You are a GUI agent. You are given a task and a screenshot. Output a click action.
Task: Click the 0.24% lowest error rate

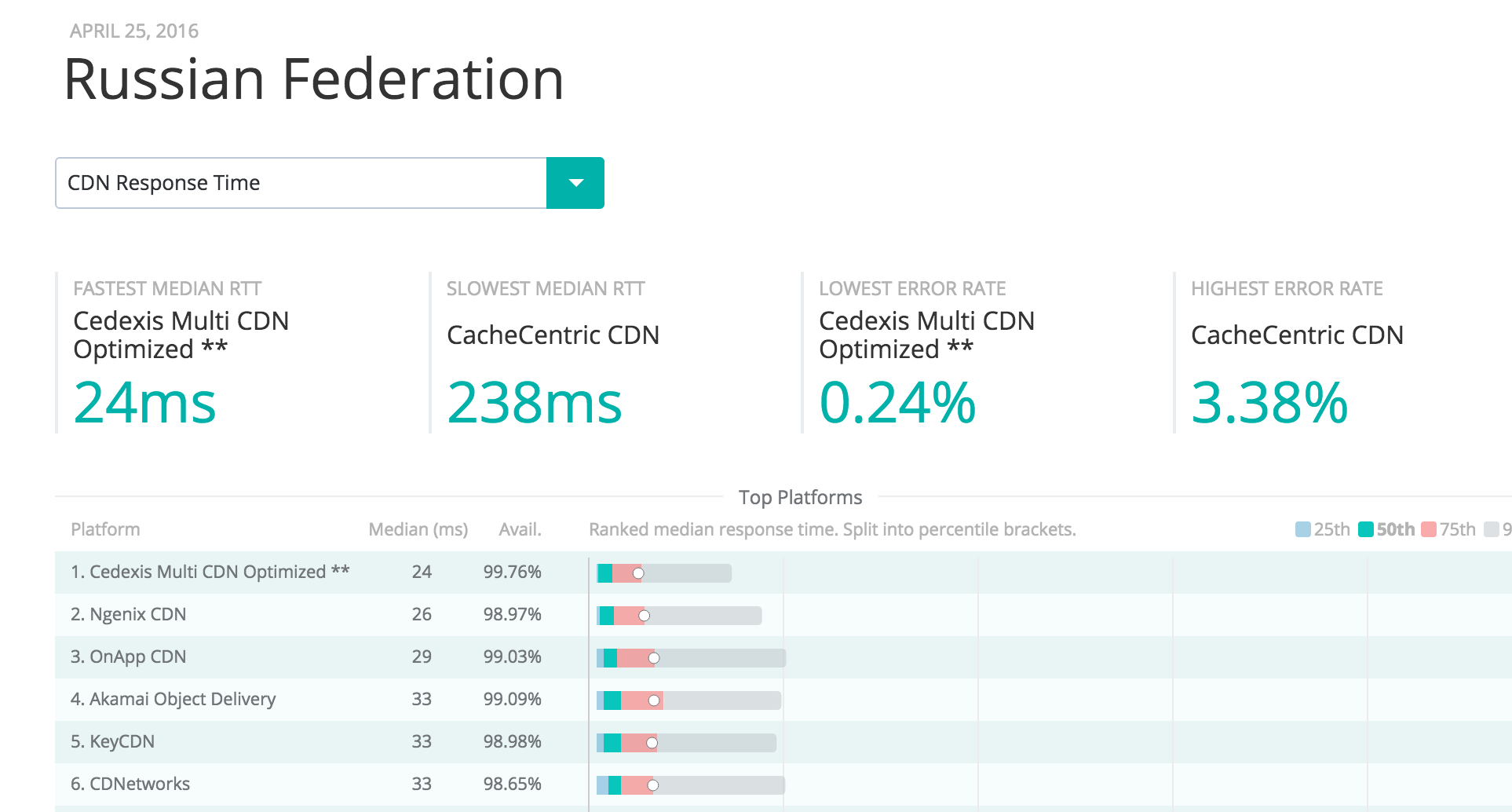[897, 403]
